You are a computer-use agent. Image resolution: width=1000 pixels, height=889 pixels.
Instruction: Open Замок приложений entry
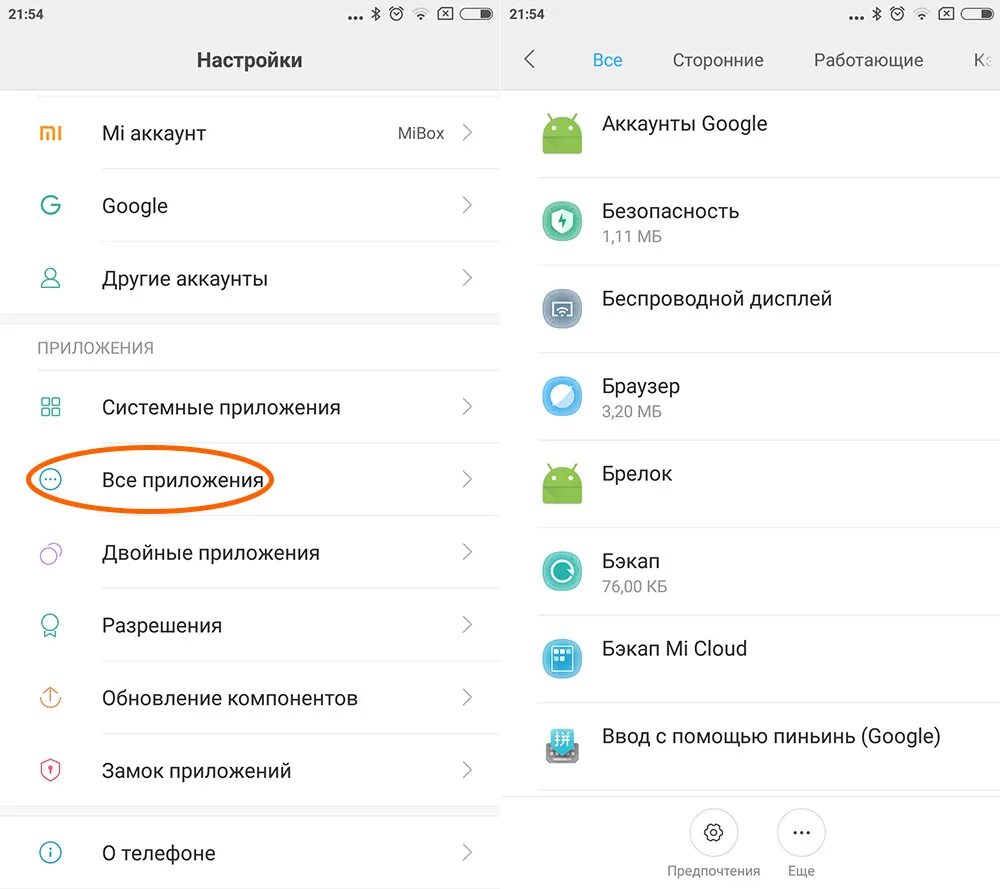250,770
